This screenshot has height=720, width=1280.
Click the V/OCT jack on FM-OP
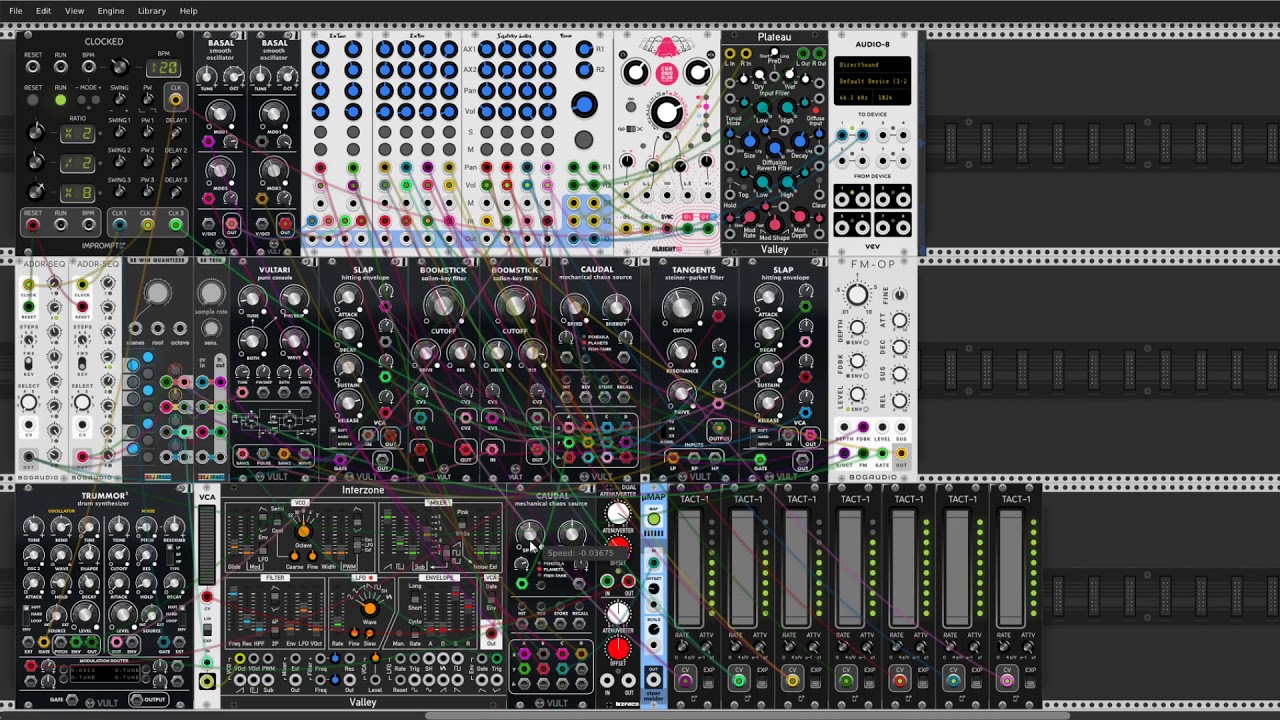(x=844, y=455)
